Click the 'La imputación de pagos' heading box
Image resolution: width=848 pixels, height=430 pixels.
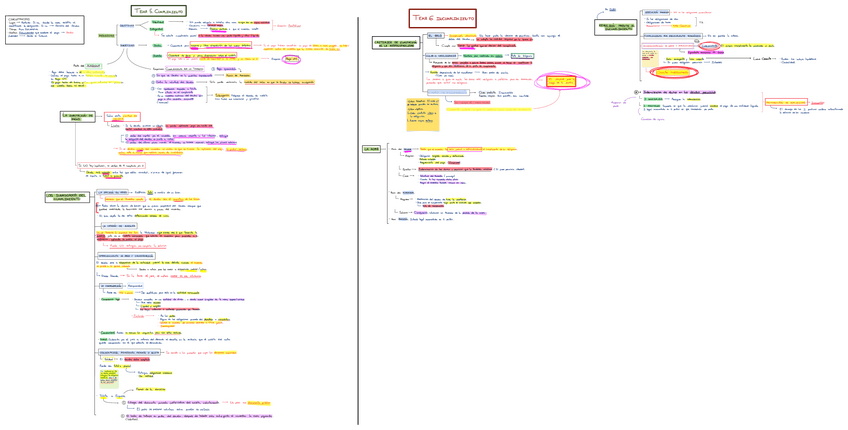(77, 117)
